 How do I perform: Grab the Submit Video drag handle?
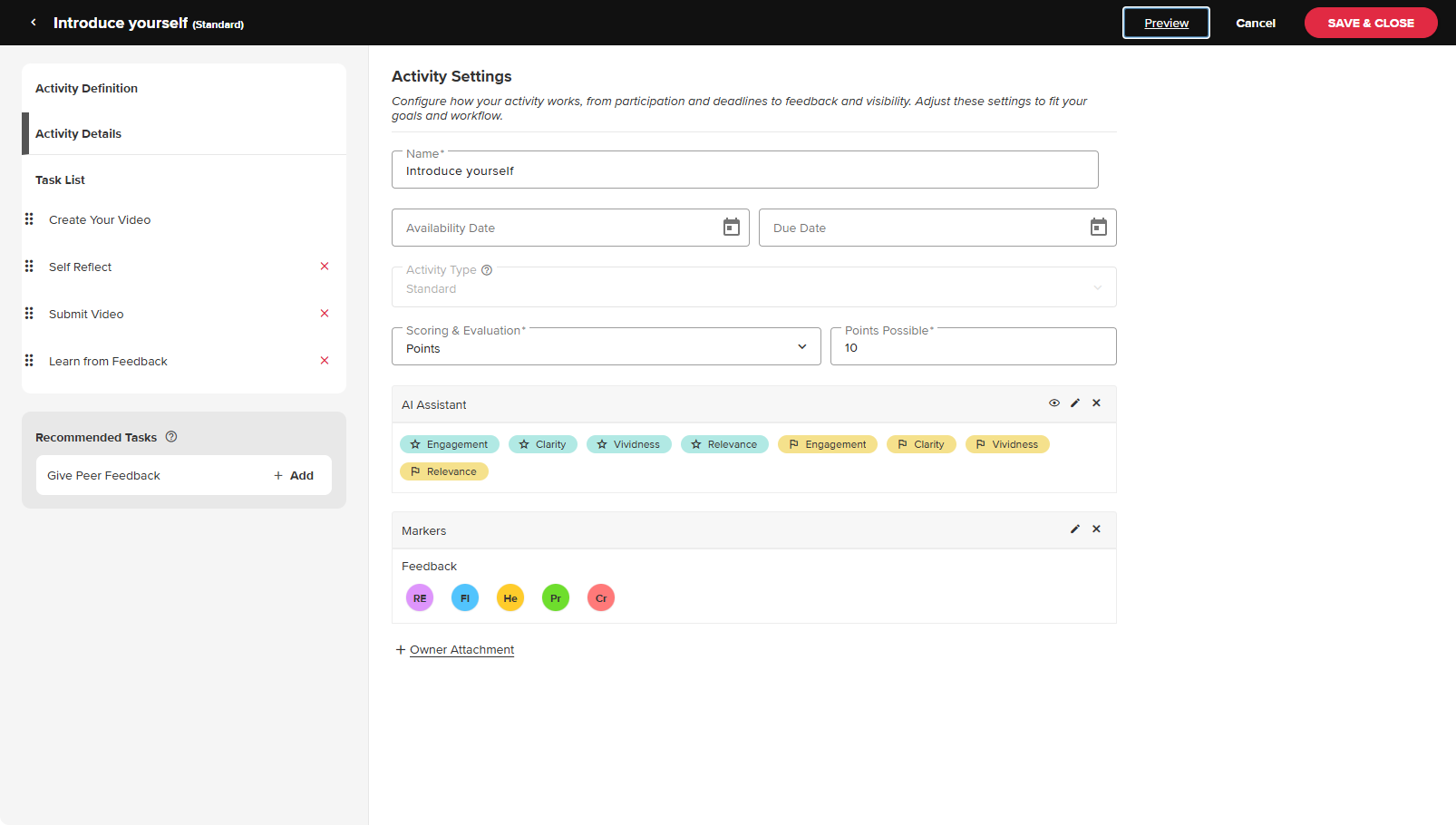(29, 314)
